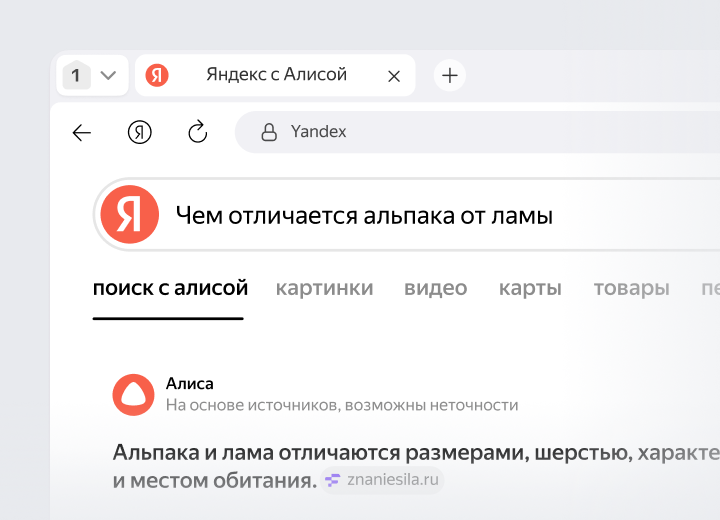Click the answer text about Альпака и лама
Image resolution: width=720 pixels, height=520 pixels.
point(416,466)
